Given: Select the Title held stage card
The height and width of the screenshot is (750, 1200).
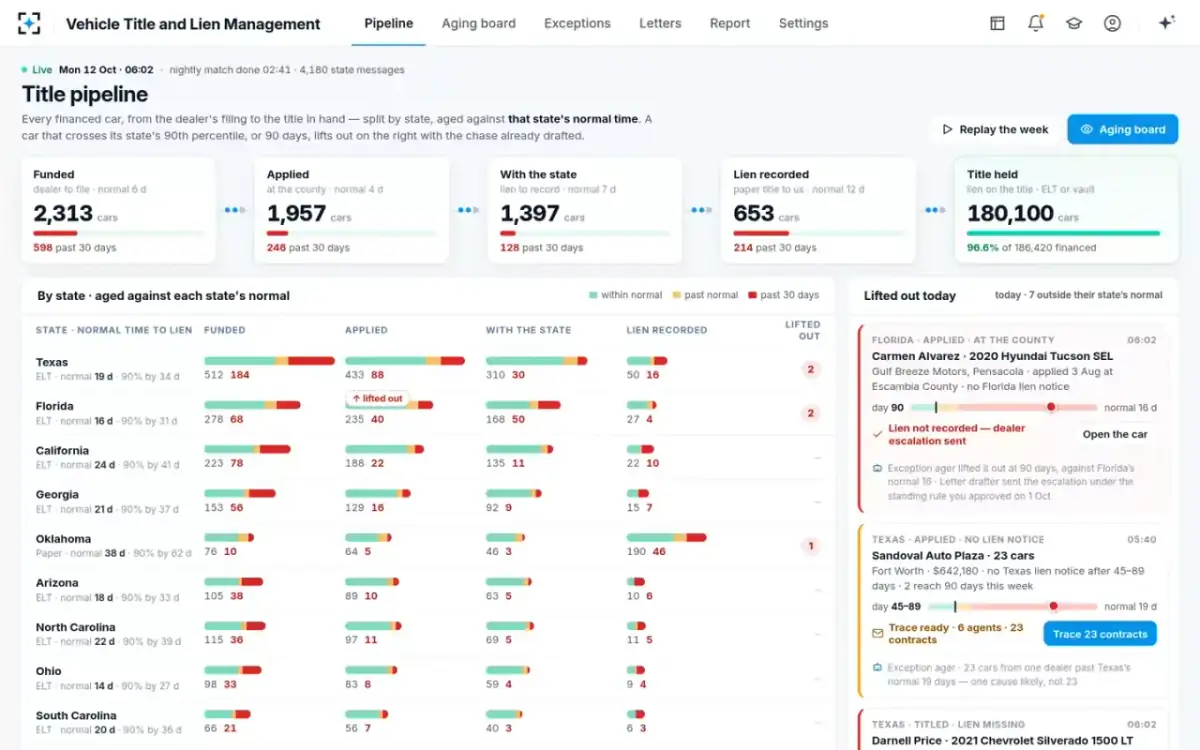Looking at the screenshot, I should tap(1065, 210).
